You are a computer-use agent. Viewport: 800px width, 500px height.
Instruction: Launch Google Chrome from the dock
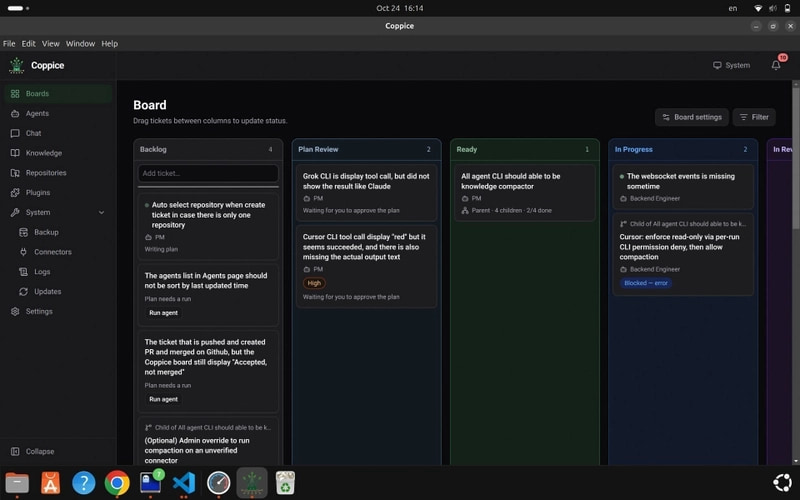click(x=117, y=483)
